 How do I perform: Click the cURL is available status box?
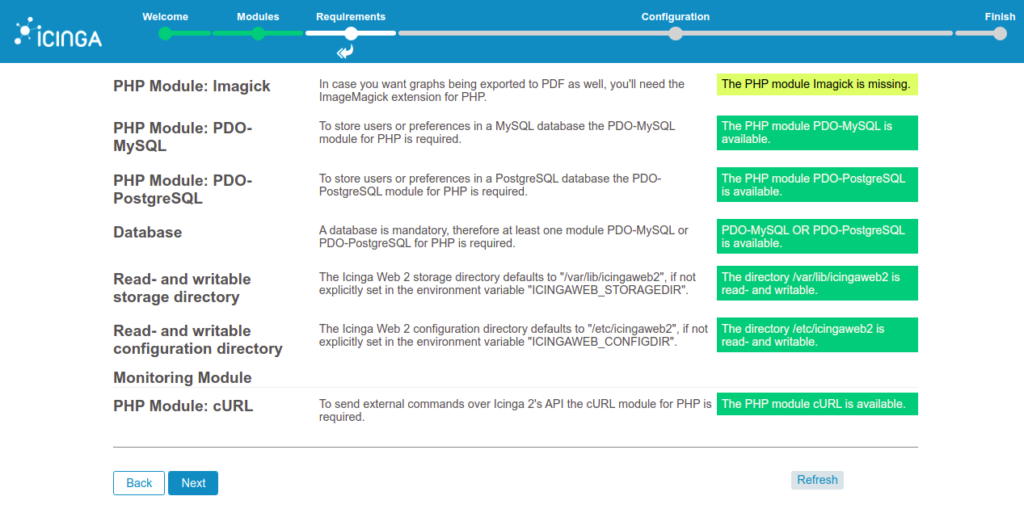(x=817, y=404)
